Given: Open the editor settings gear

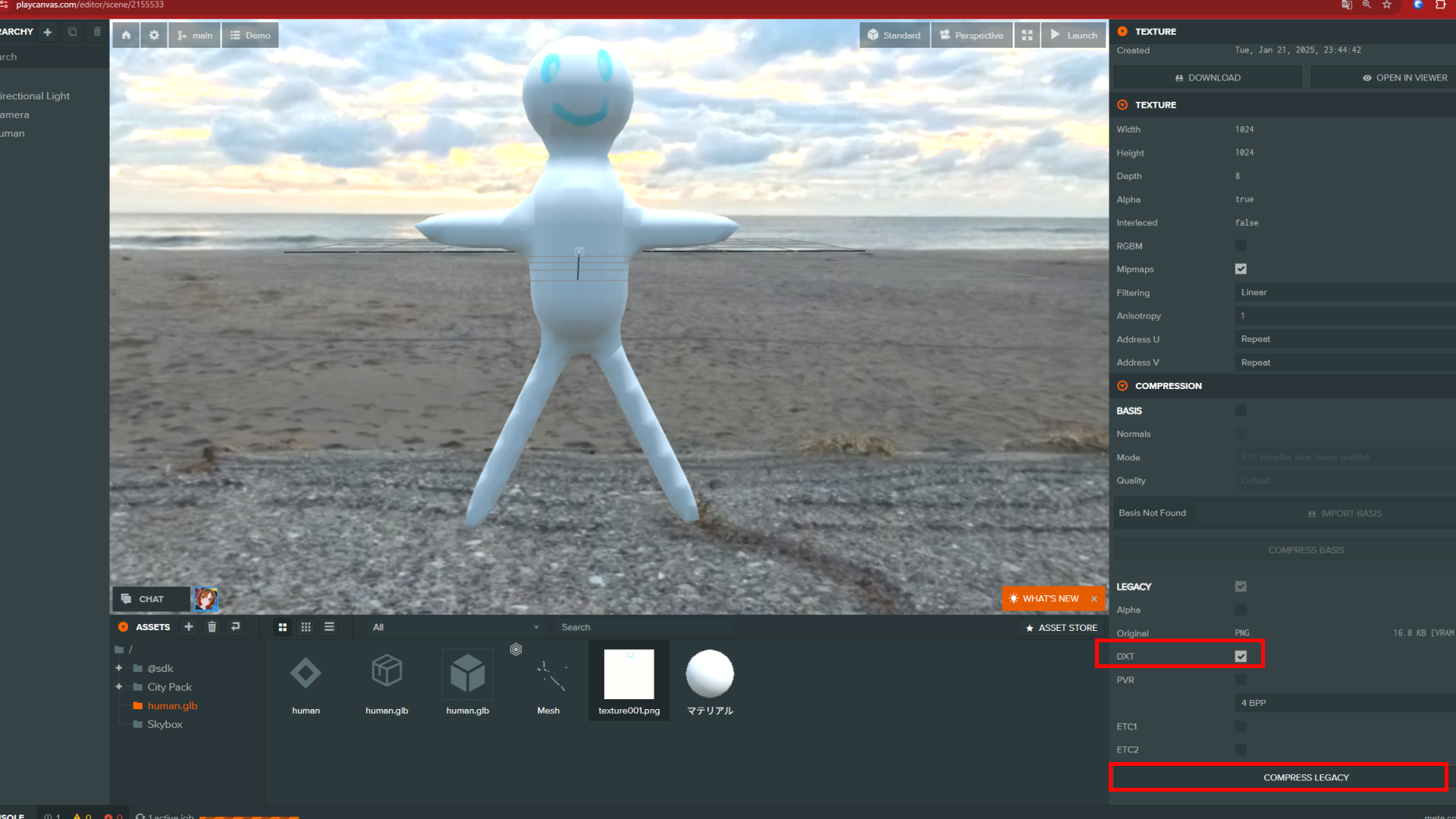Looking at the screenshot, I should pos(154,35).
